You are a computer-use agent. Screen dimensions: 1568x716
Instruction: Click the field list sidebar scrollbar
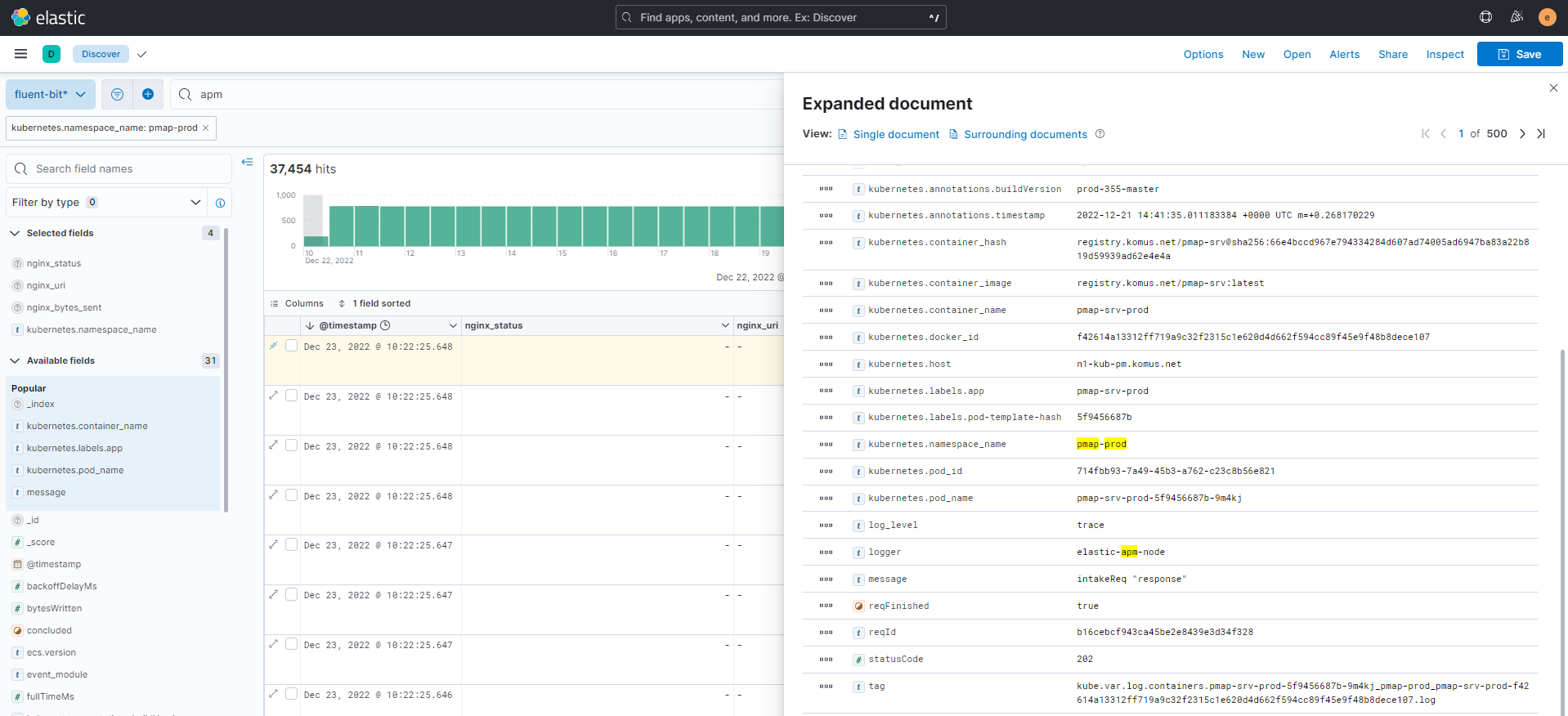pos(226,370)
